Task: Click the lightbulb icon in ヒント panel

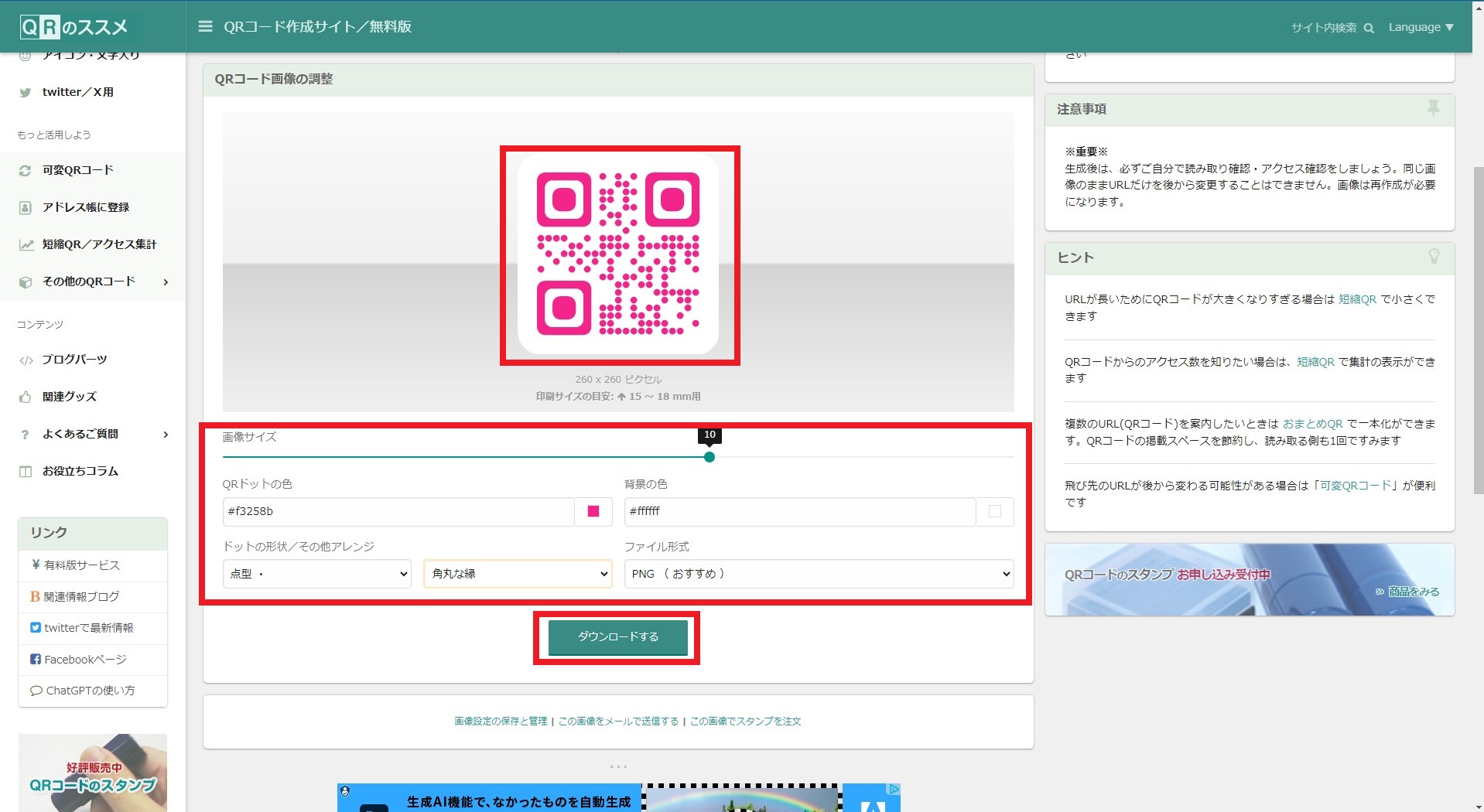Action: (1433, 257)
